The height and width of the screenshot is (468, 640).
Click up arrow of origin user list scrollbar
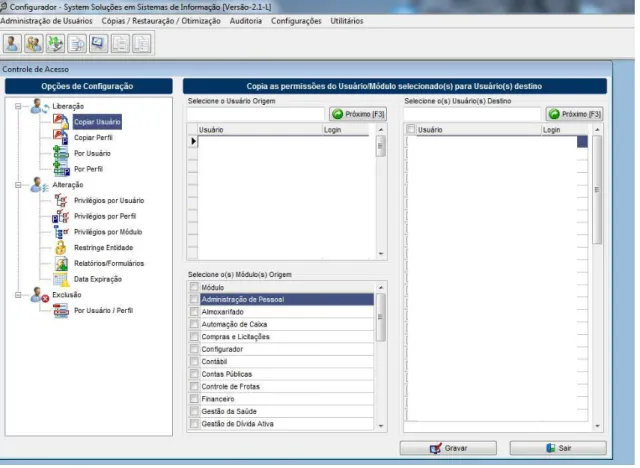[x=381, y=130]
